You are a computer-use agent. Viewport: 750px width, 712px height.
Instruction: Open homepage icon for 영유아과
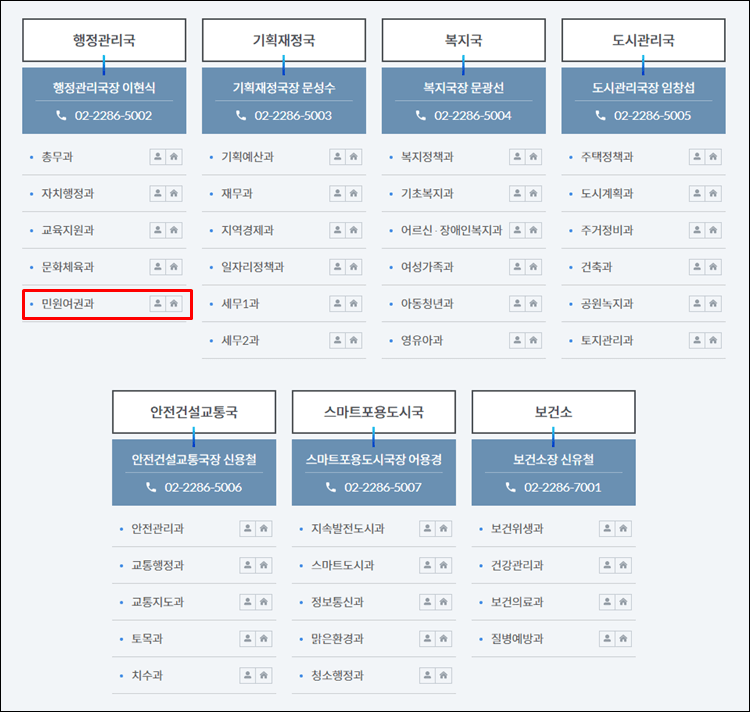pos(534,340)
